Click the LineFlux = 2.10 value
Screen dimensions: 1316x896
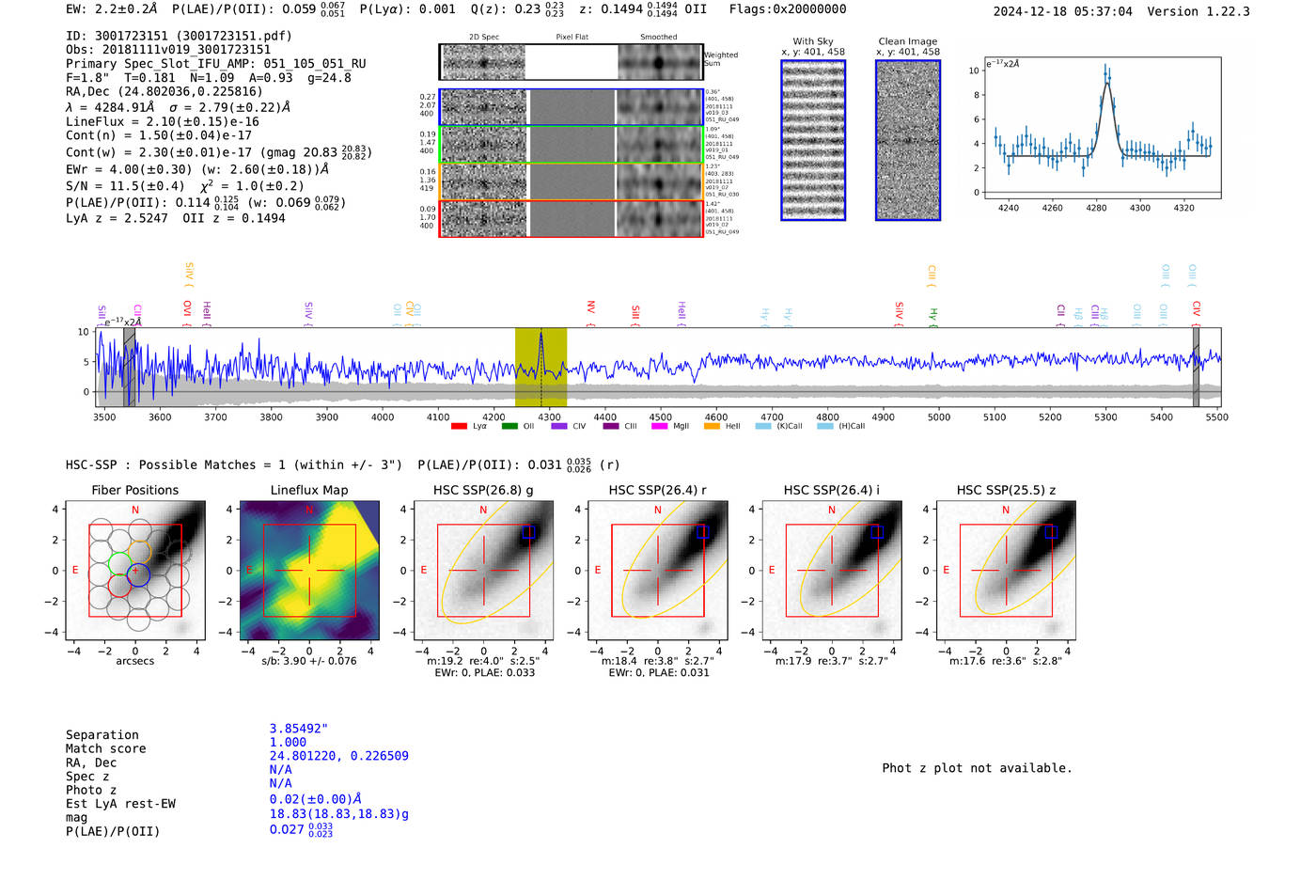pos(162,121)
